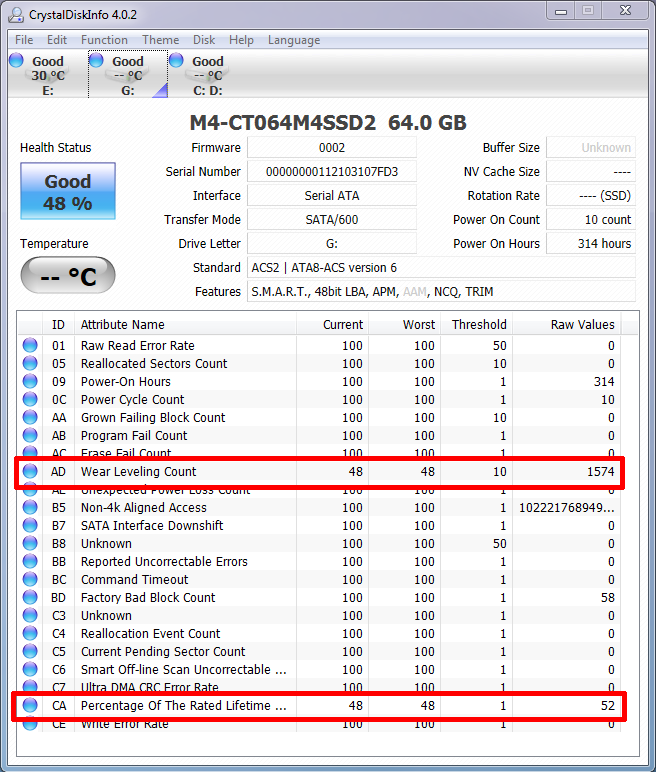
Task: Click status orb for Reallocation Event Count
Action: click(x=30, y=634)
